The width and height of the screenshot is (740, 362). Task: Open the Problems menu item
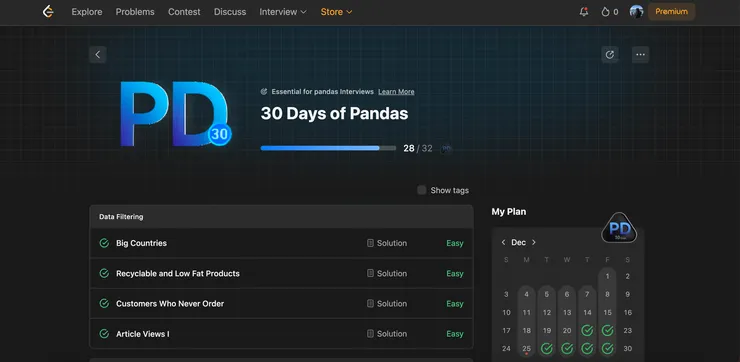[135, 12]
